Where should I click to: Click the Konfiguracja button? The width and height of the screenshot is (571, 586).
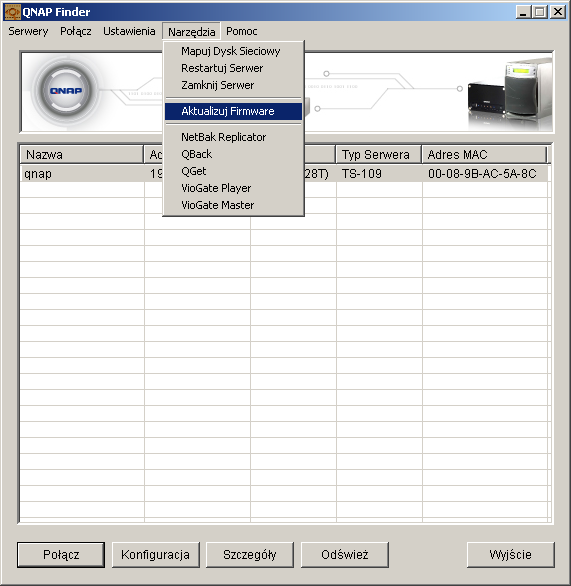pyautogui.click(x=155, y=555)
